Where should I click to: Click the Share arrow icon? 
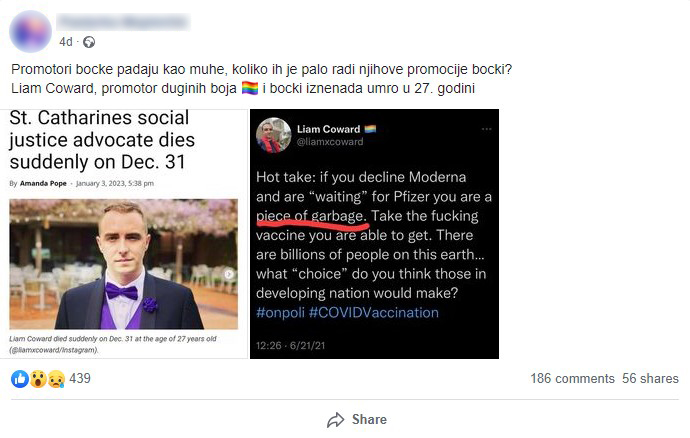point(336,420)
